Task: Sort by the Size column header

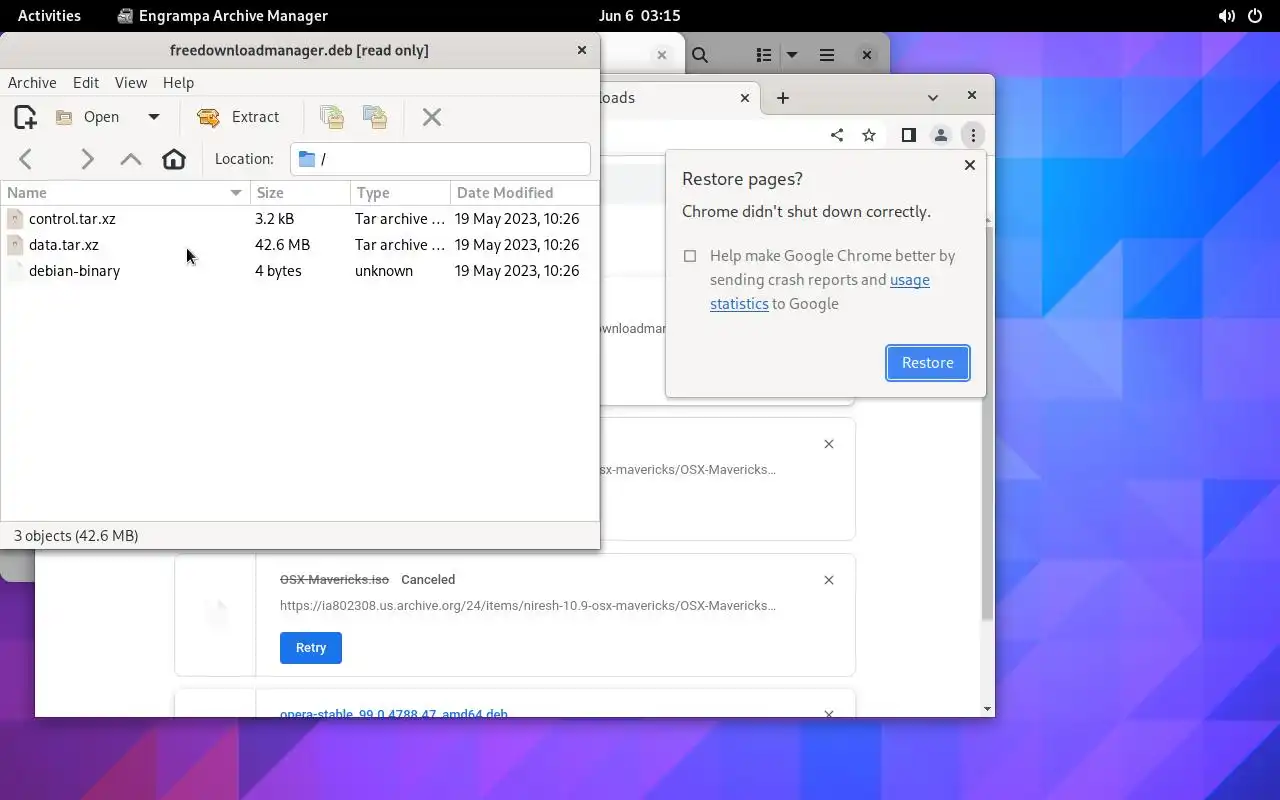Action: [x=300, y=193]
